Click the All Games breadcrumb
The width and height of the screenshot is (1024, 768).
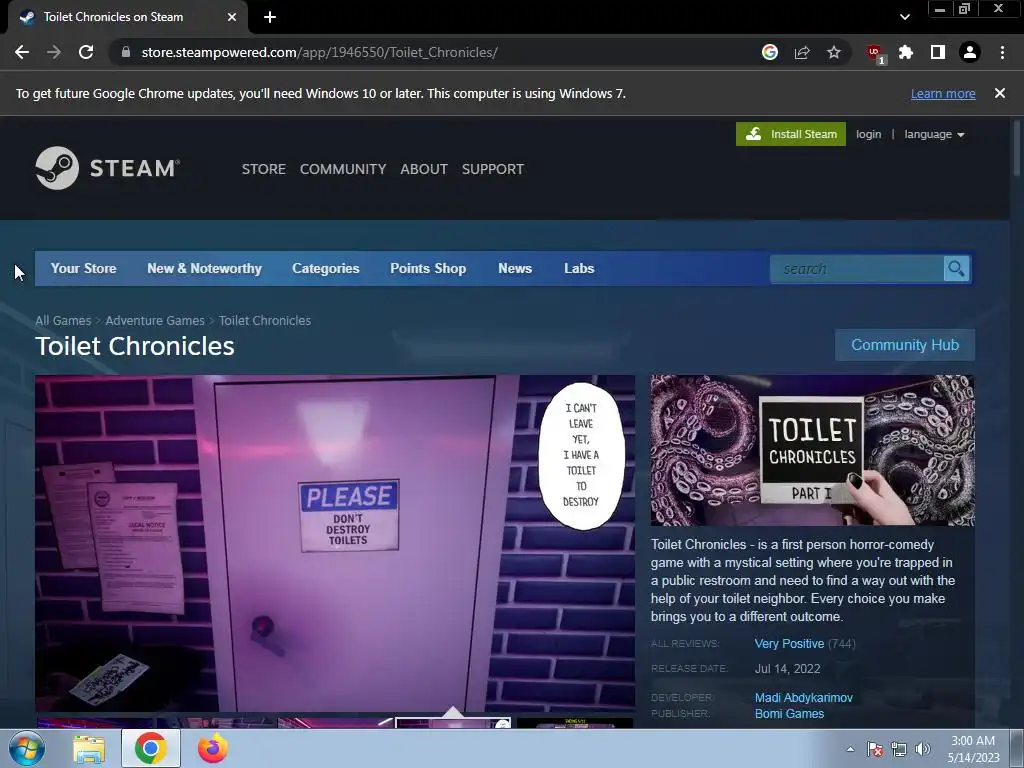(63, 321)
